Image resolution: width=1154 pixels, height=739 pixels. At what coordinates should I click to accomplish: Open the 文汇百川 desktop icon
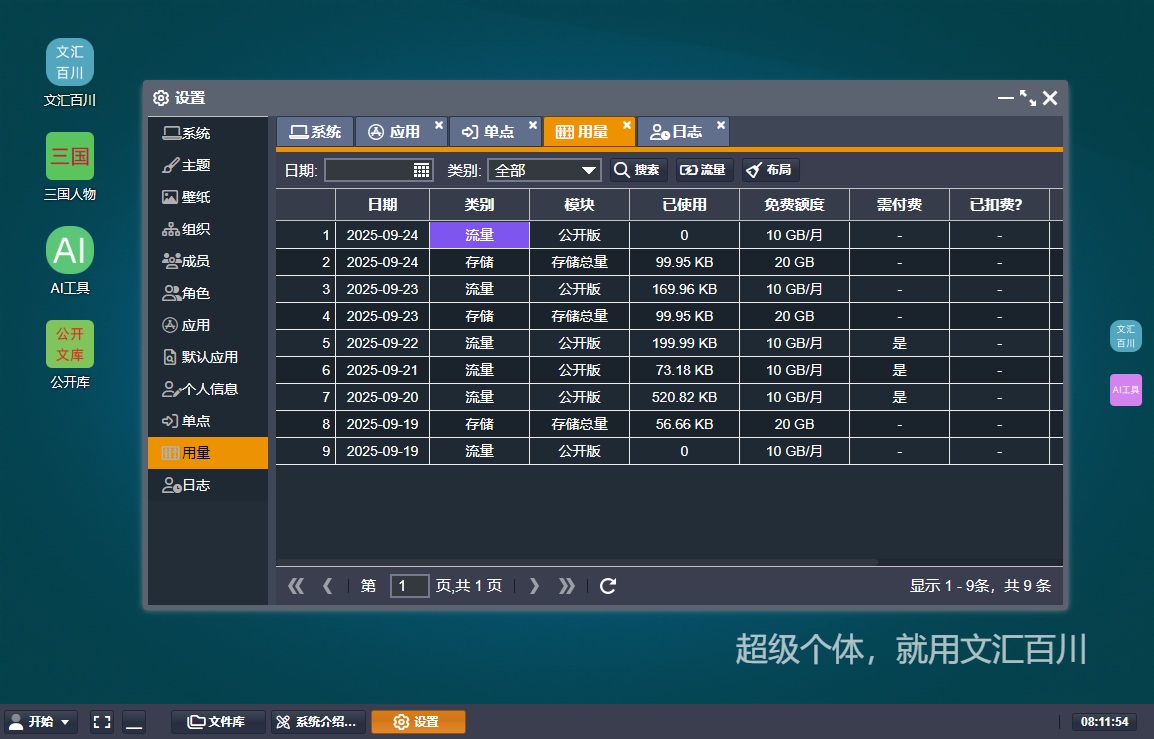click(x=69, y=62)
